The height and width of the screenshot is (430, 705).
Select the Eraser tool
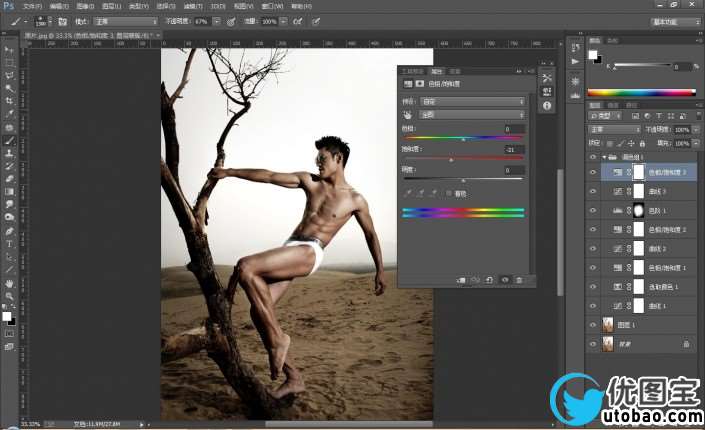click(x=9, y=179)
